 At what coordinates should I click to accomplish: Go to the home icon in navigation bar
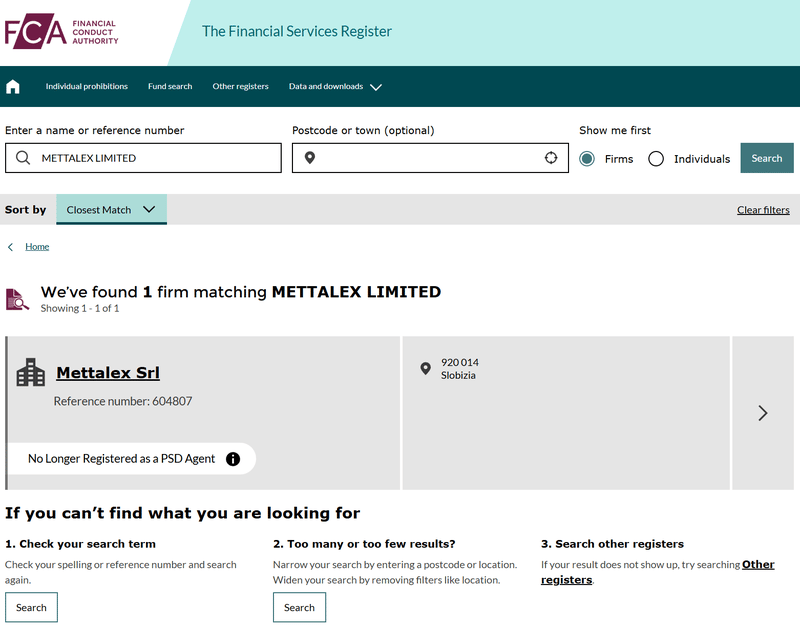(x=13, y=87)
